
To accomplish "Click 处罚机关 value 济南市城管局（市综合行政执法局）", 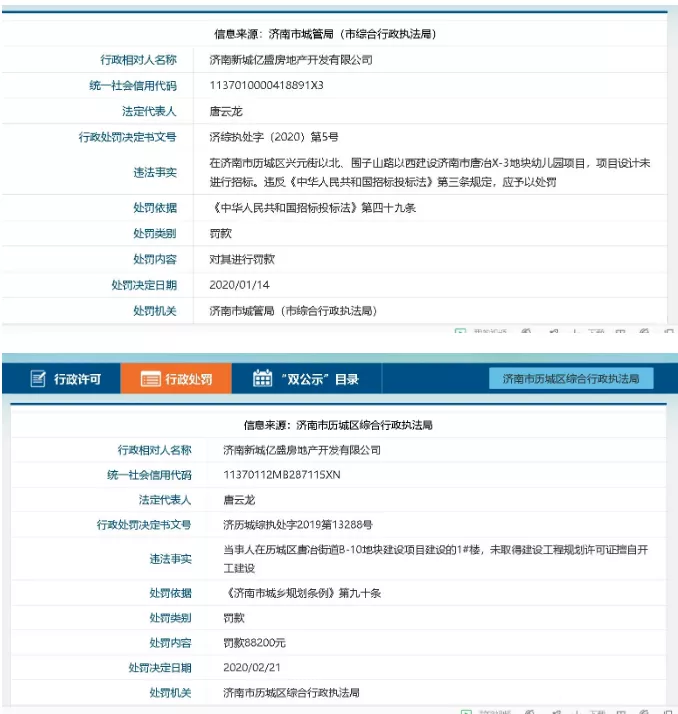I will [293, 311].
